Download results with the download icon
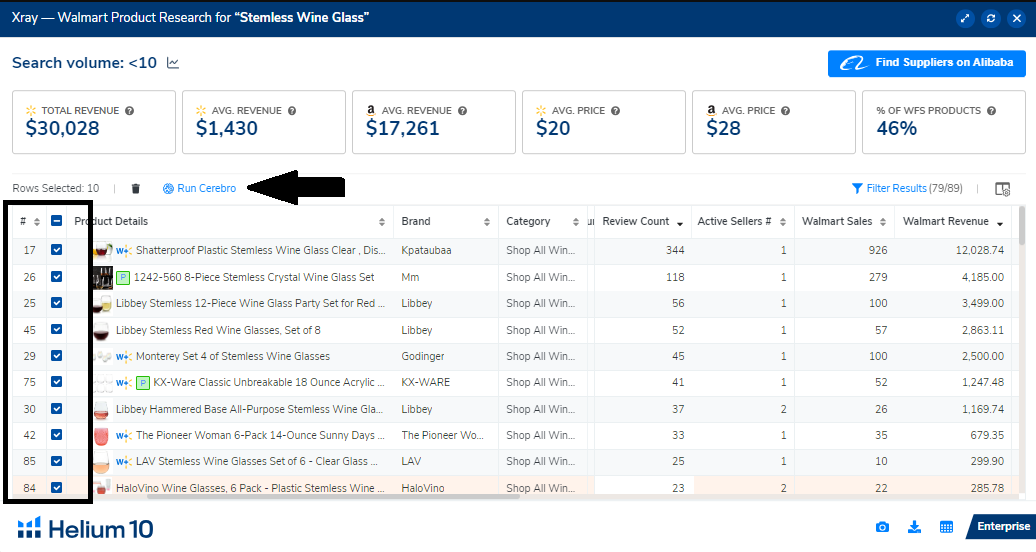This screenshot has height=552, width=1036. click(914, 527)
